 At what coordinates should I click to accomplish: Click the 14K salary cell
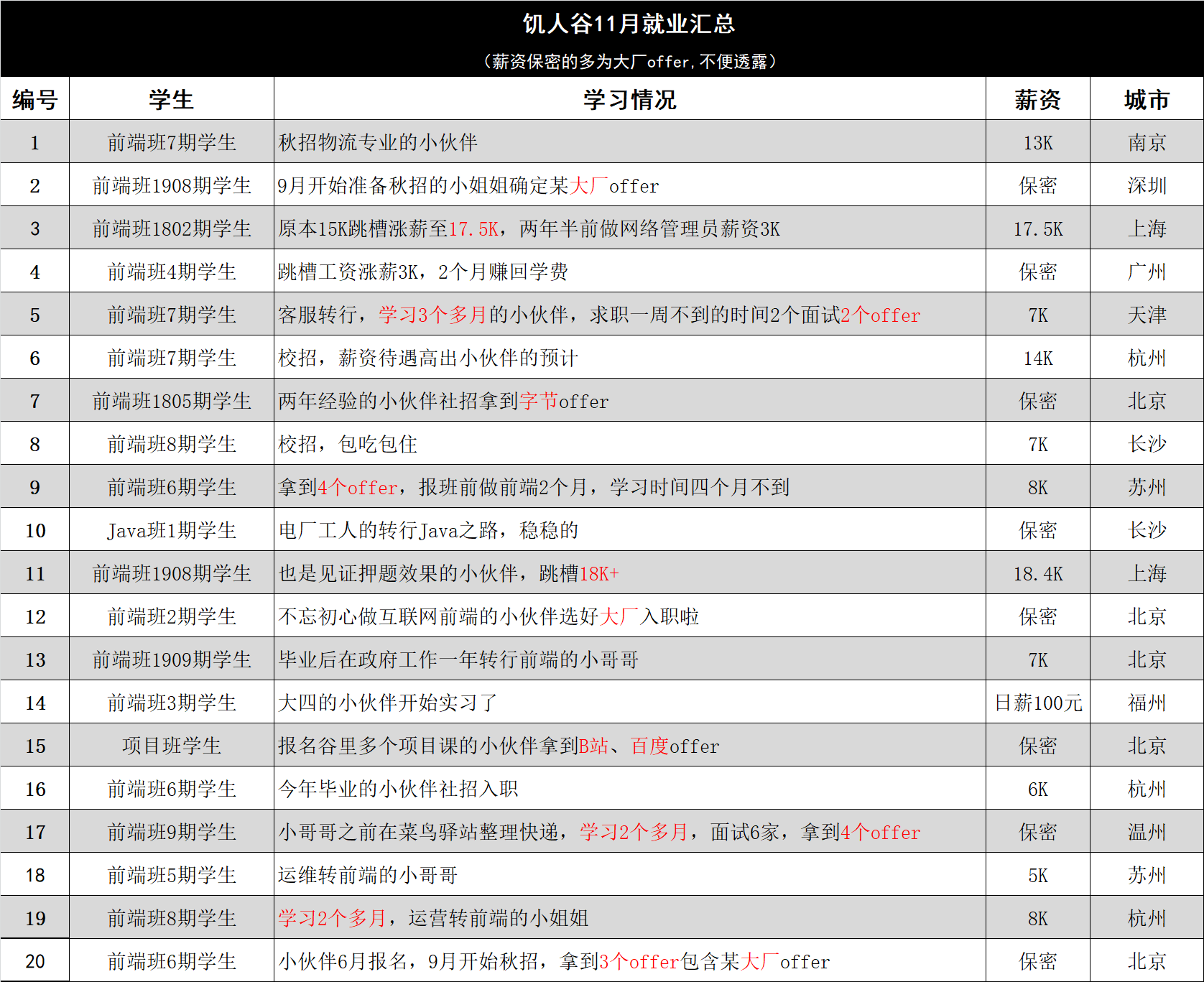[x=1038, y=358]
